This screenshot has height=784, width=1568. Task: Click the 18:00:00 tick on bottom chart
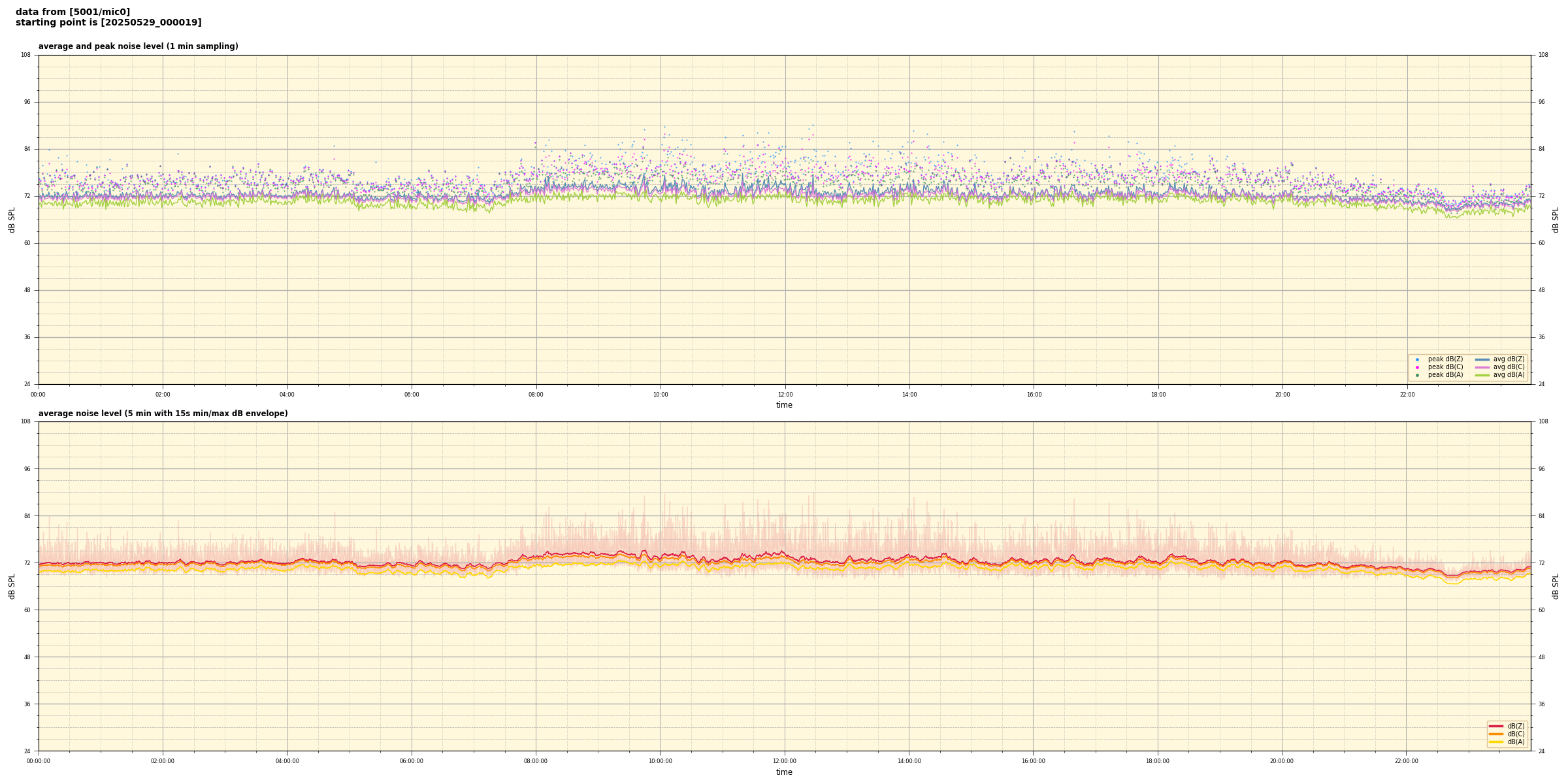[1158, 761]
